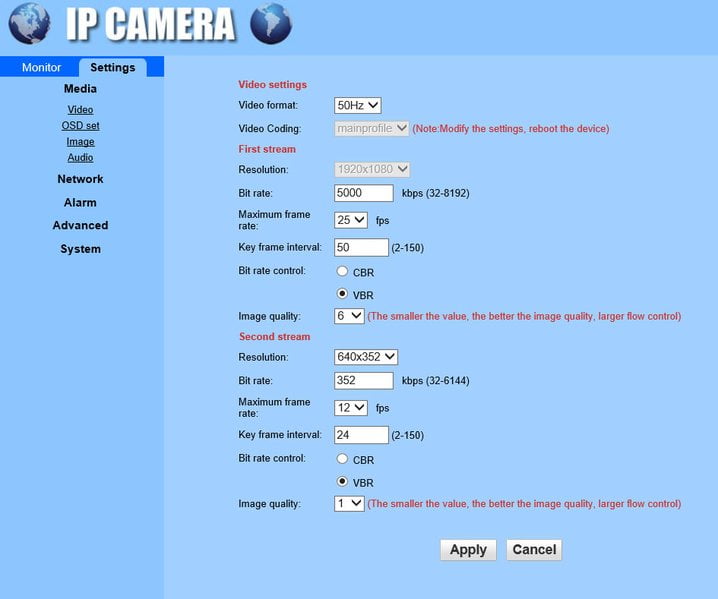Open the Video settings link
Image resolution: width=718 pixels, height=599 pixels.
[x=80, y=109]
